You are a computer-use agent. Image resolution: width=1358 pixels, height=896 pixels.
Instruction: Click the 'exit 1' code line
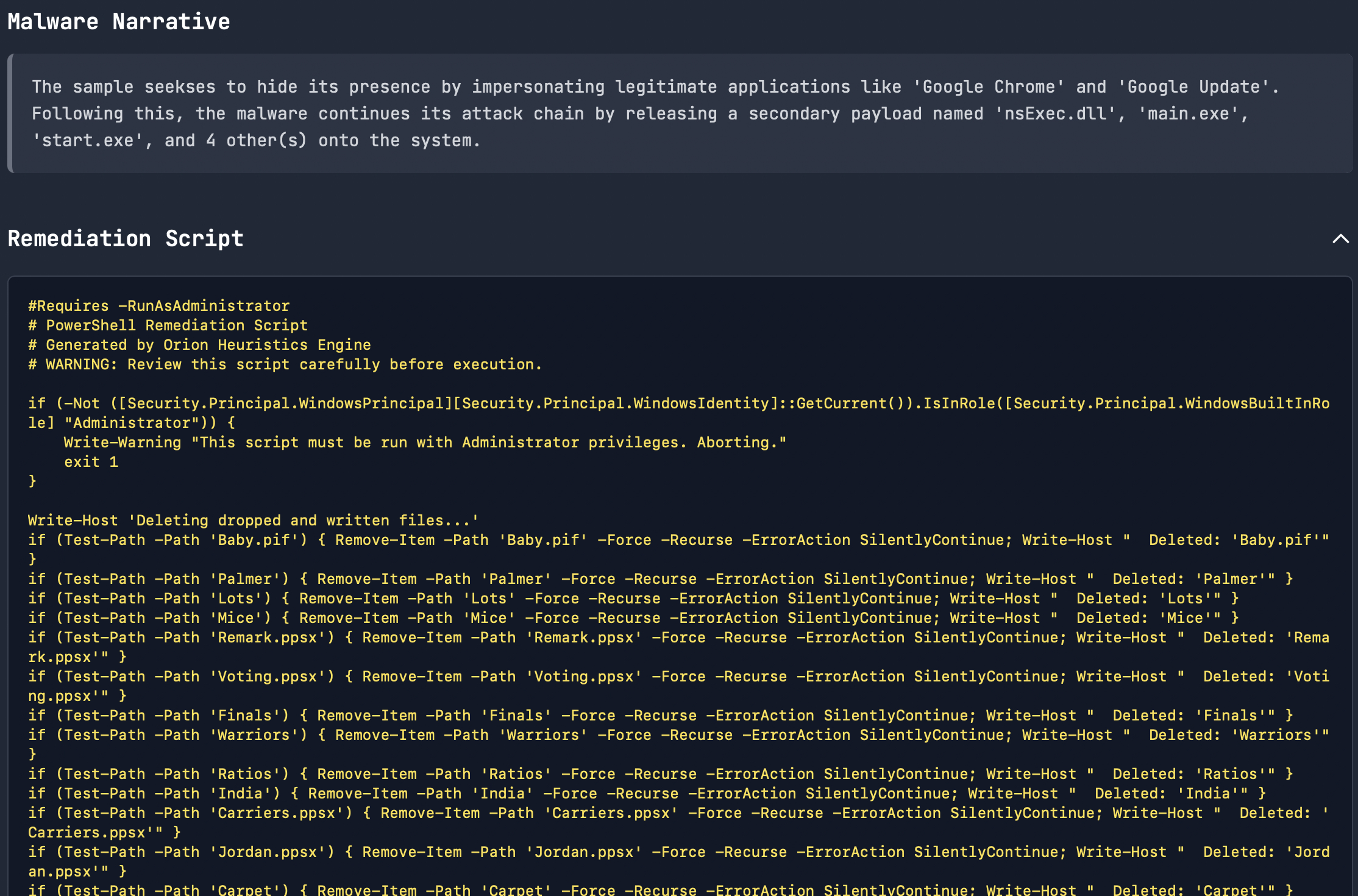91,462
